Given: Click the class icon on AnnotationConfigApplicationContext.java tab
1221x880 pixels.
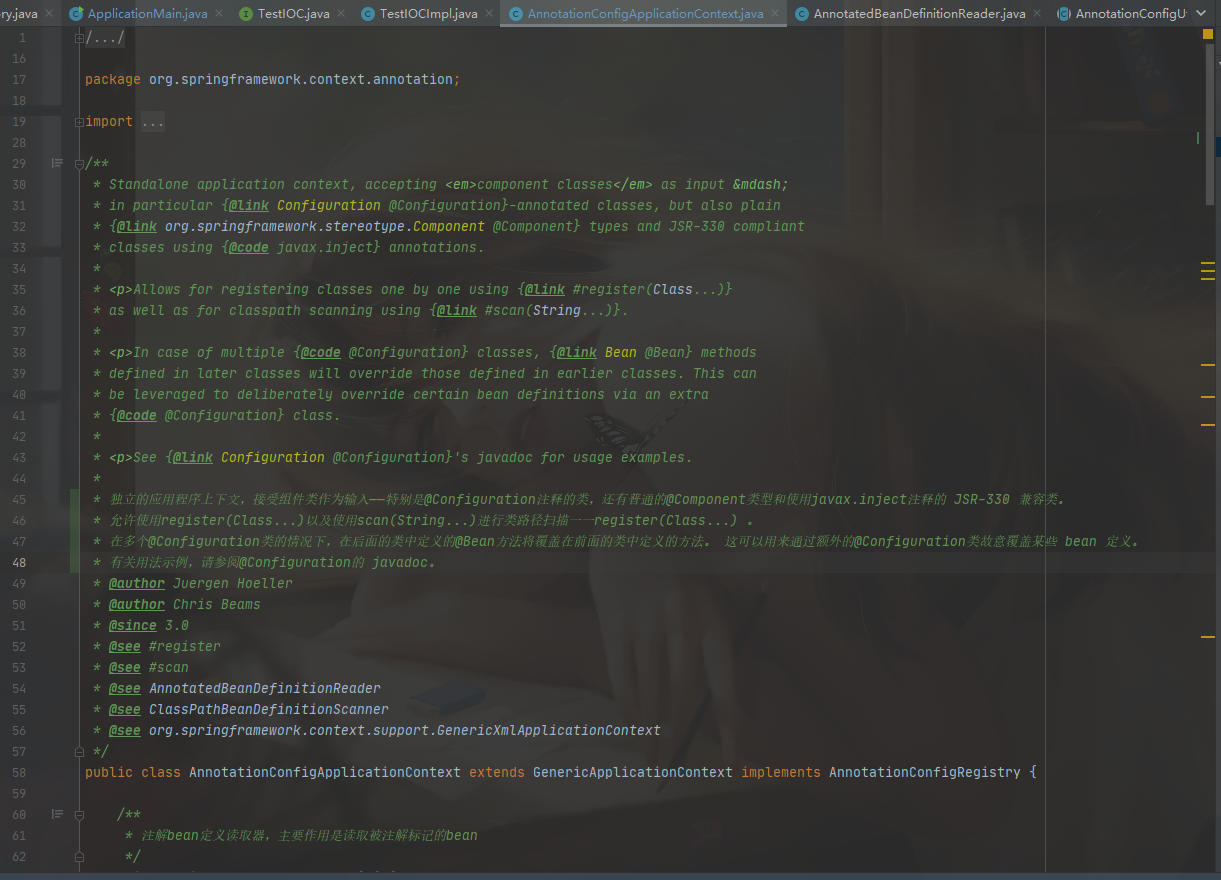Looking at the screenshot, I should tap(518, 14).
